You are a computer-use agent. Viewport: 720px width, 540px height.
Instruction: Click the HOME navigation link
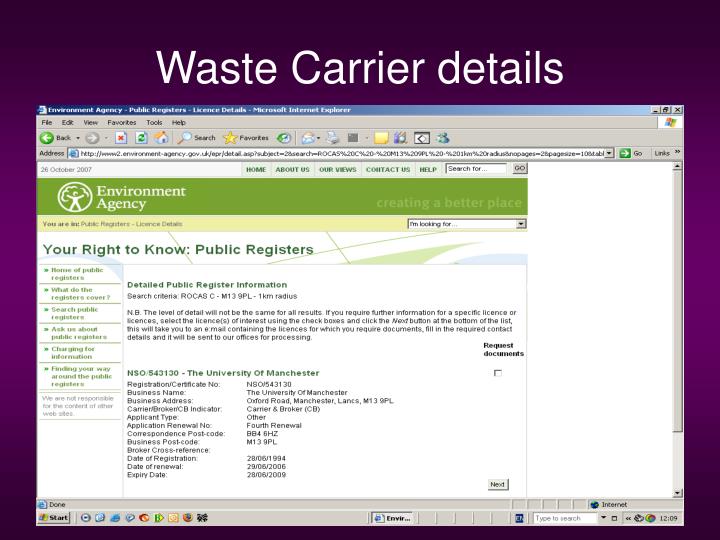[256, 169]
